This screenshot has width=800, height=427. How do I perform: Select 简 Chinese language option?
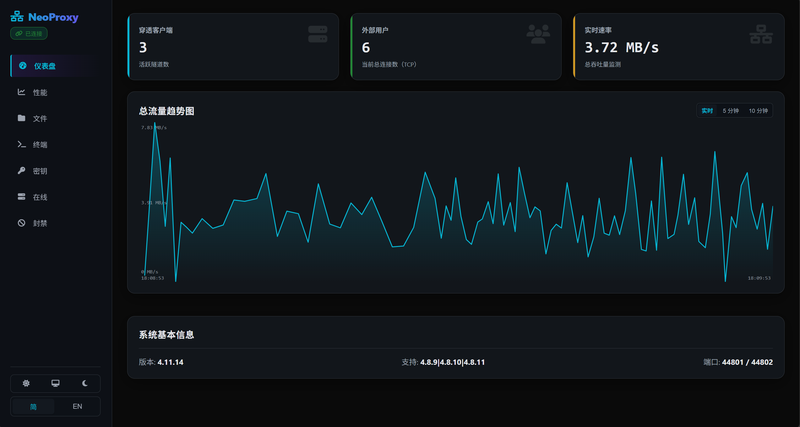pos(33,407)
